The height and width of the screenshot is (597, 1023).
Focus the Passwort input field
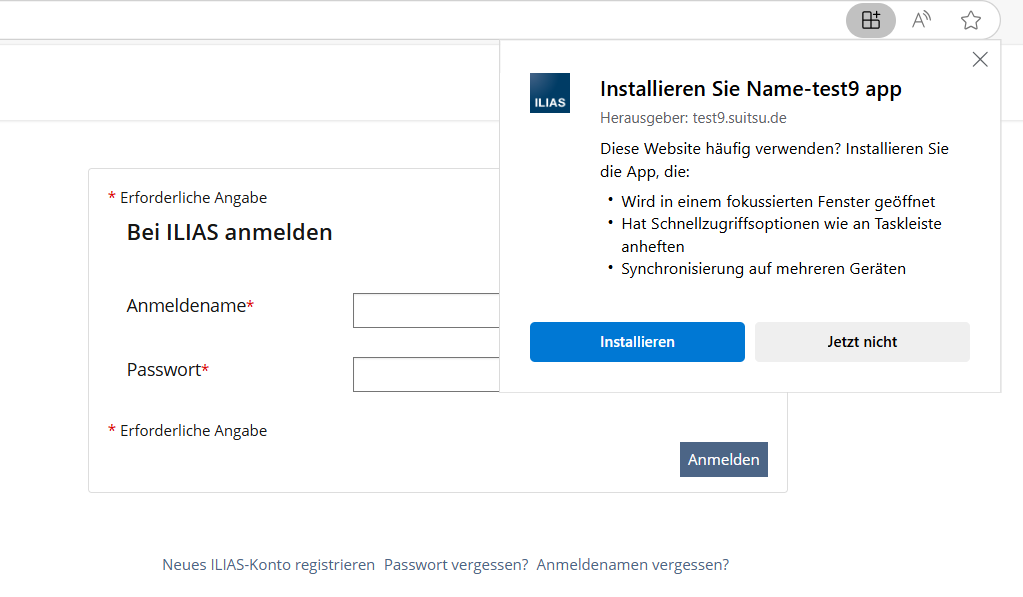(x=426, y=374)
